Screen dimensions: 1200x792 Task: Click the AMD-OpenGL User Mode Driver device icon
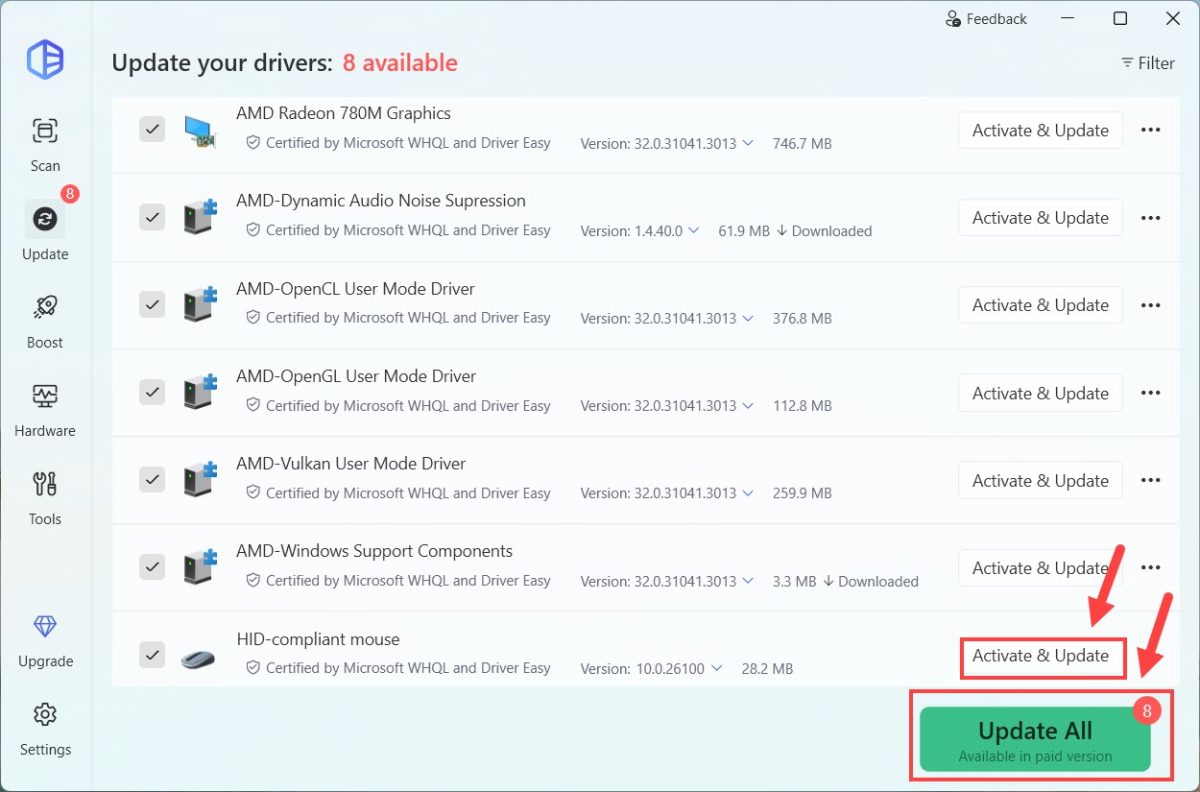pos(201,392)
